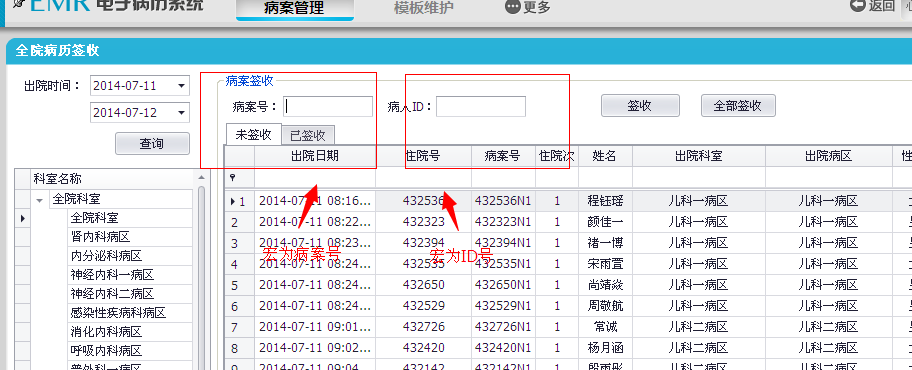Screen dimensions: 912x370
Task: Click 病案号 cell 432323N1
Action: (503, 222)
